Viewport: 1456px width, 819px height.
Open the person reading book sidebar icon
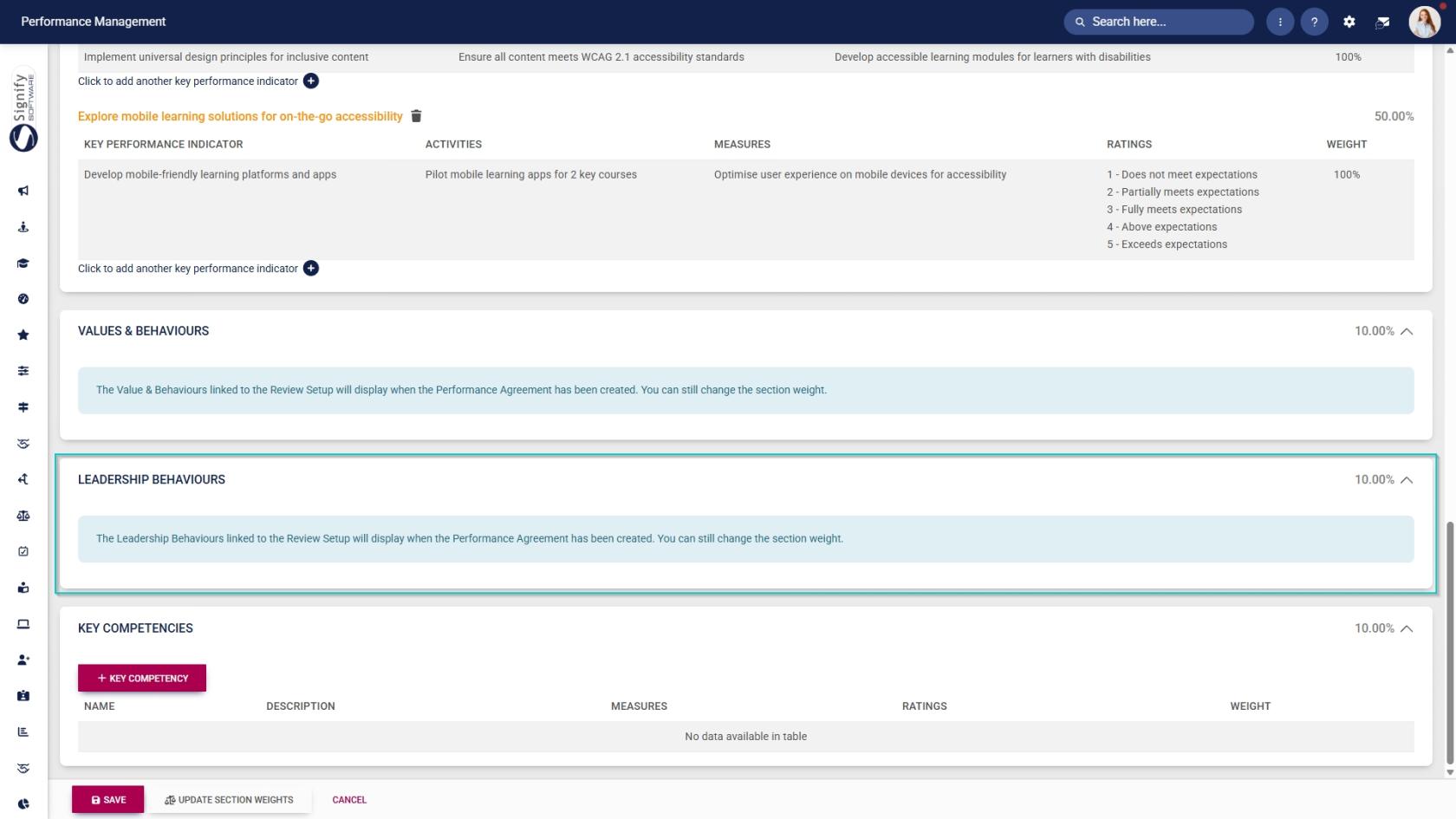point(23,588)
